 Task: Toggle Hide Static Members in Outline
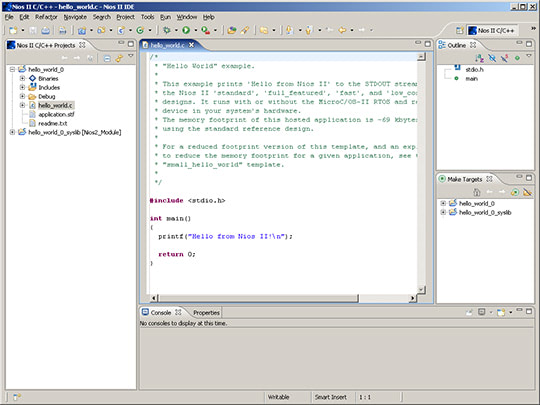505,58
